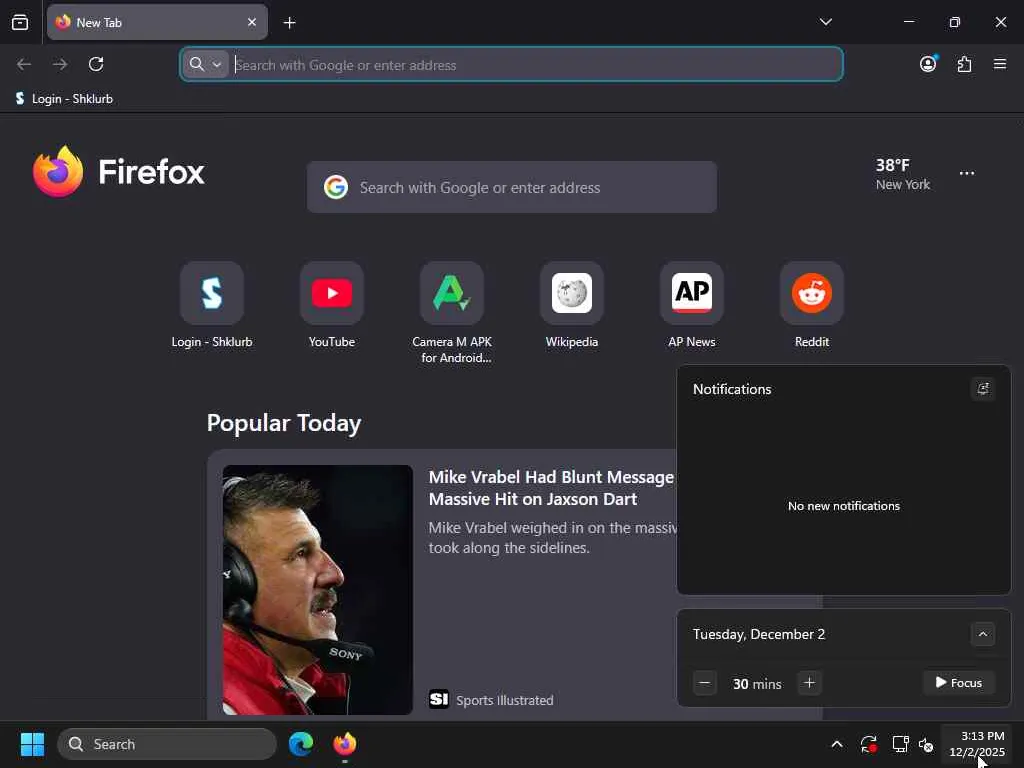Open the Extensions puzzle icon
The image size is (1024, 768).
pos(964,64)
